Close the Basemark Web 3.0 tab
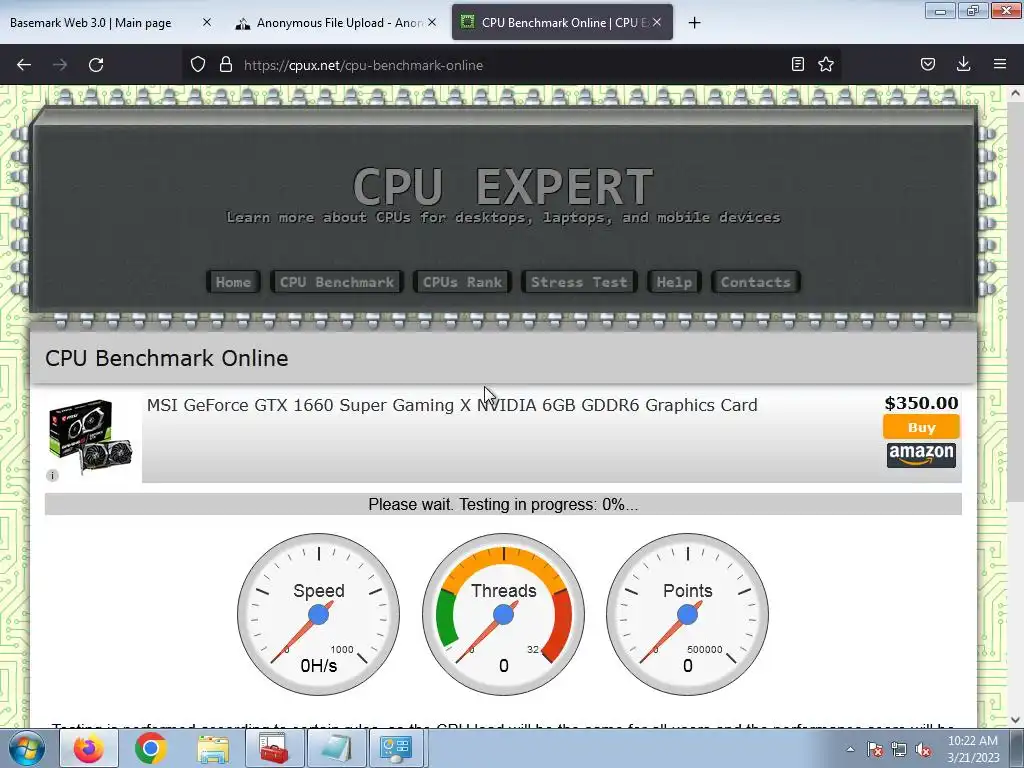The image size is (1024, 768). point(207,22)
